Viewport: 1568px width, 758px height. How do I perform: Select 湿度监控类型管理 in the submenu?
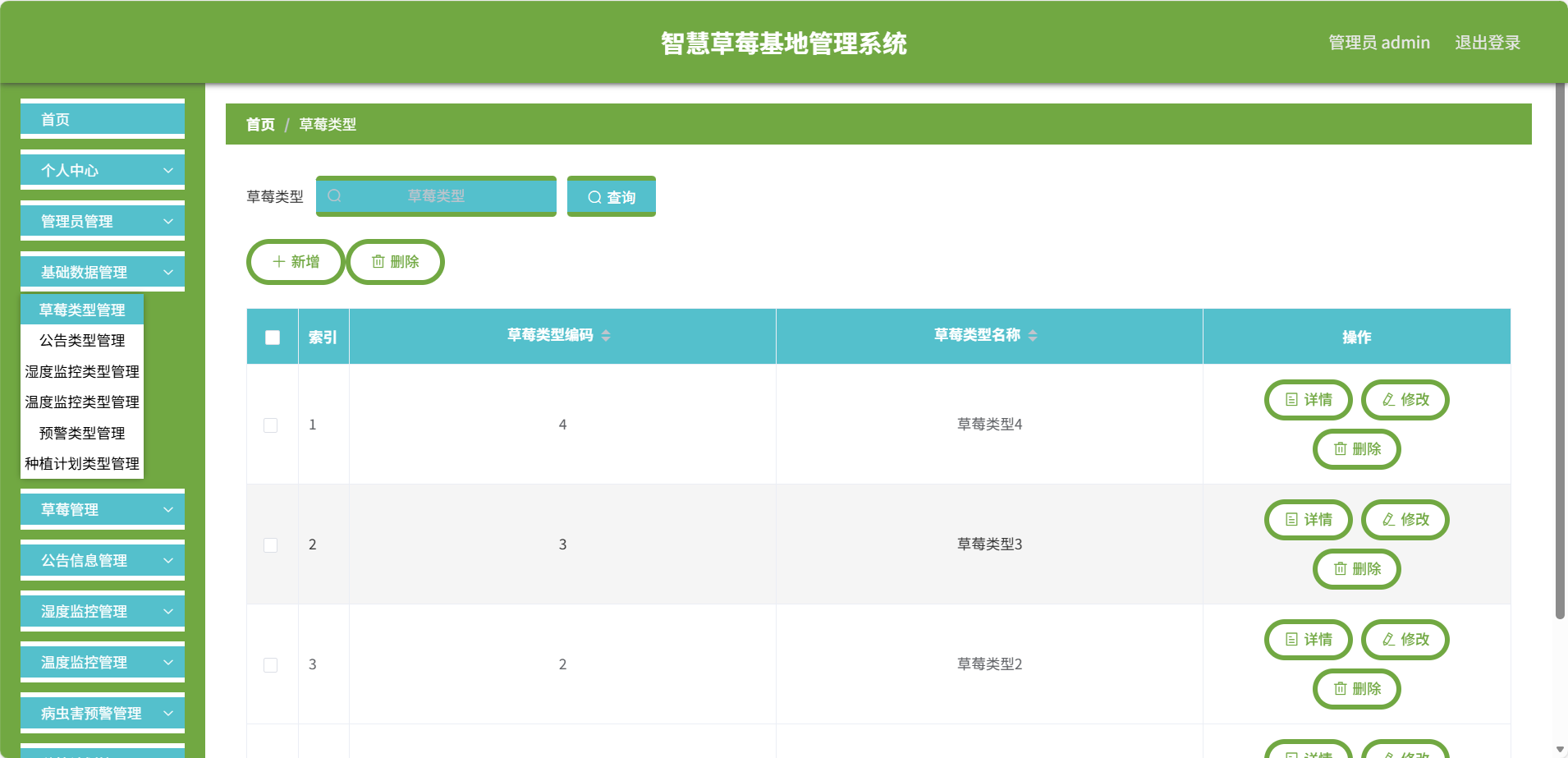pyautogui.click(x=82, y=371)
